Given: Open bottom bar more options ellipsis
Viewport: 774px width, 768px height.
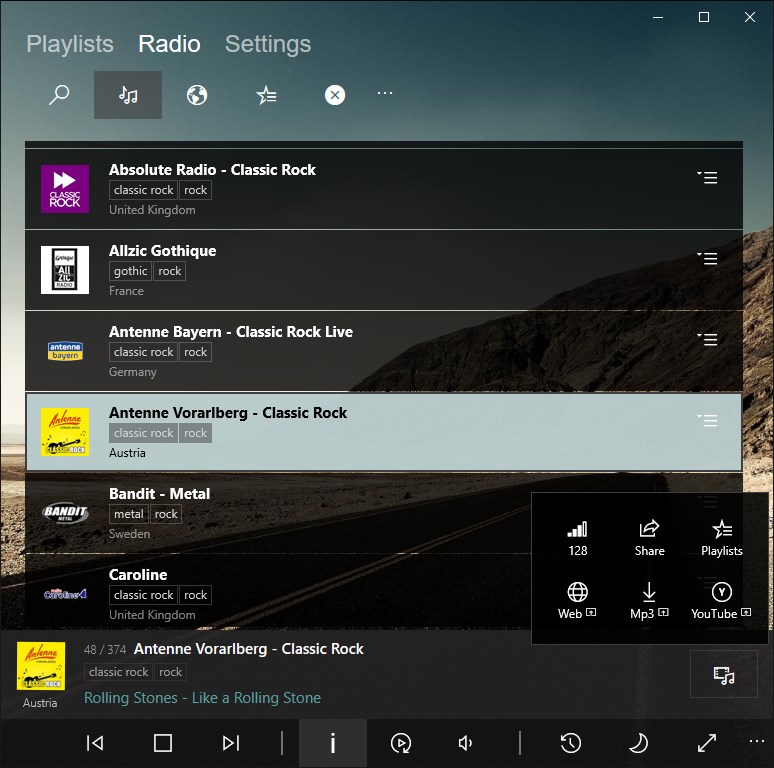Looking at the screenshot, I should [x=757, y=741].
